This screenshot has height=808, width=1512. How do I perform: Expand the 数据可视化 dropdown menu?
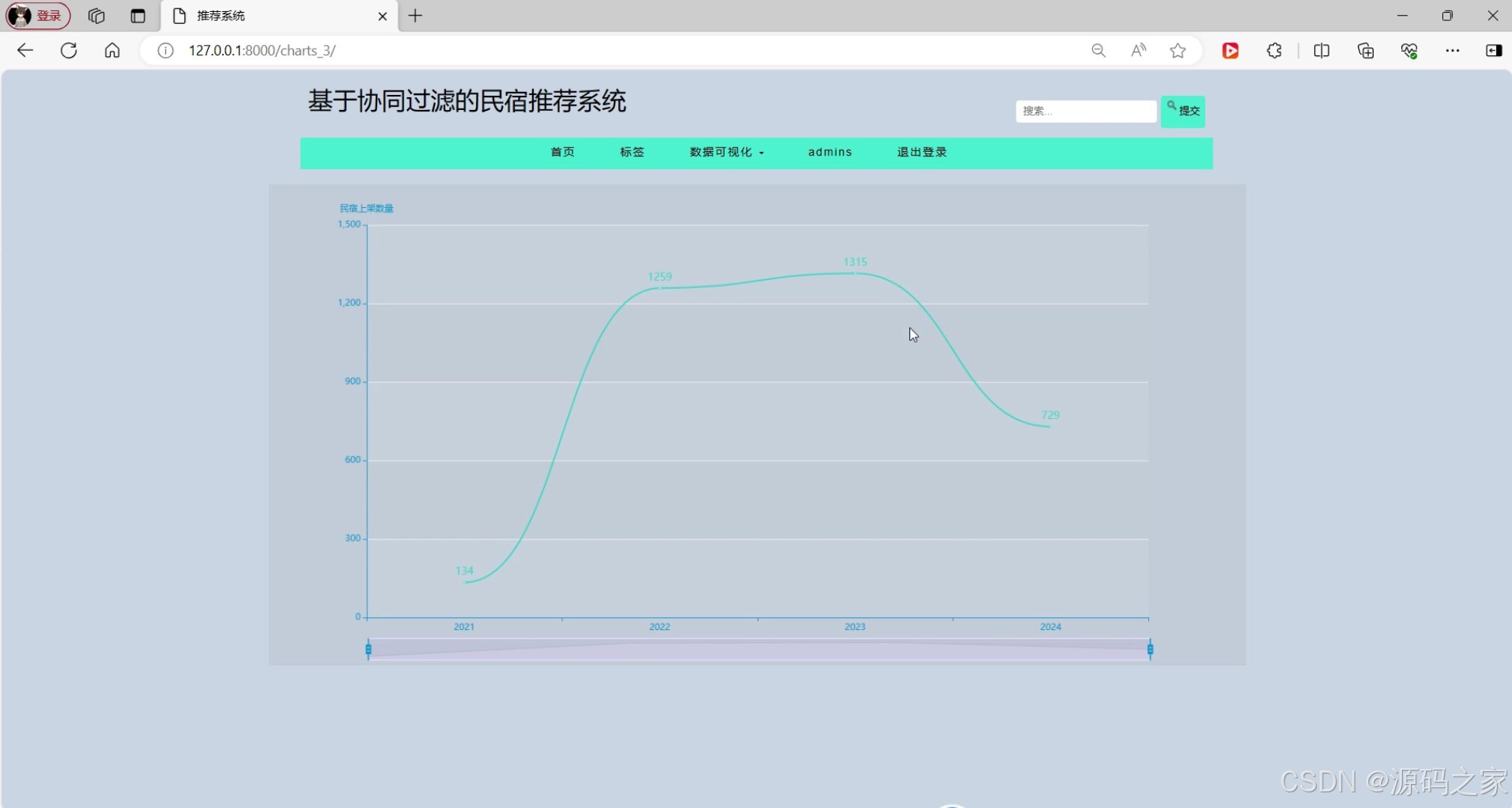726,152
